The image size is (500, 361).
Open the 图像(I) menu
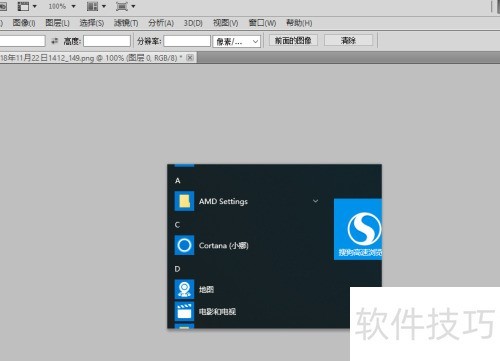point(24,23)
